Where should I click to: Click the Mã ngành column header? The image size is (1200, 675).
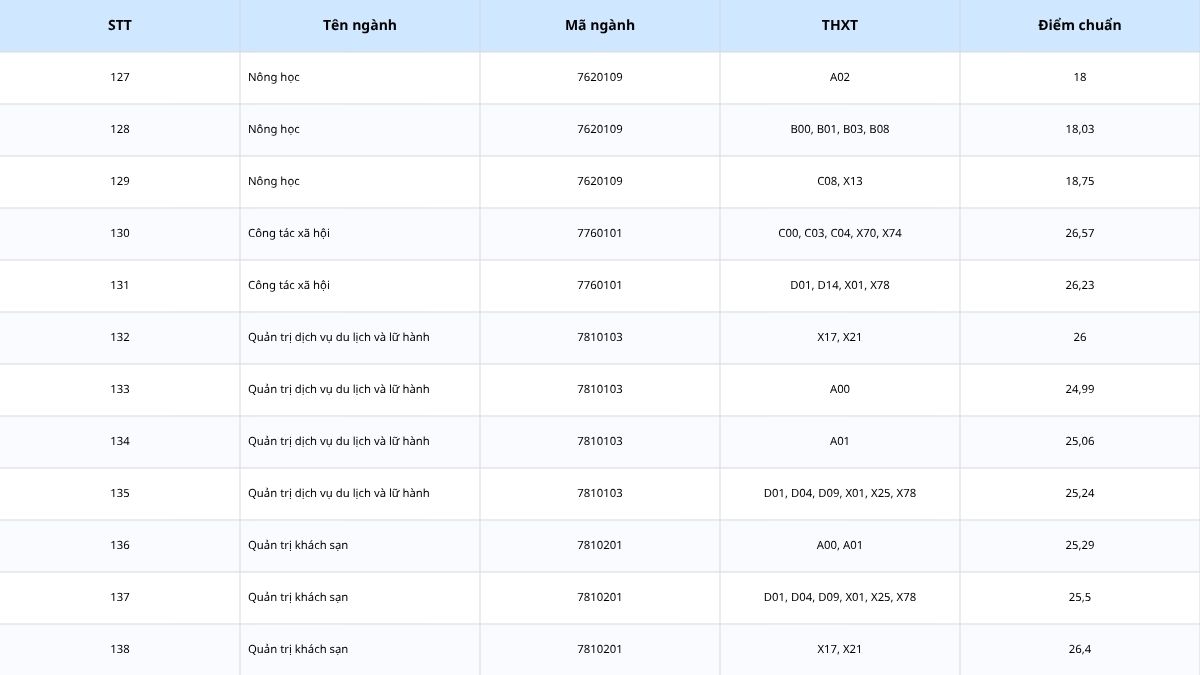600,26
